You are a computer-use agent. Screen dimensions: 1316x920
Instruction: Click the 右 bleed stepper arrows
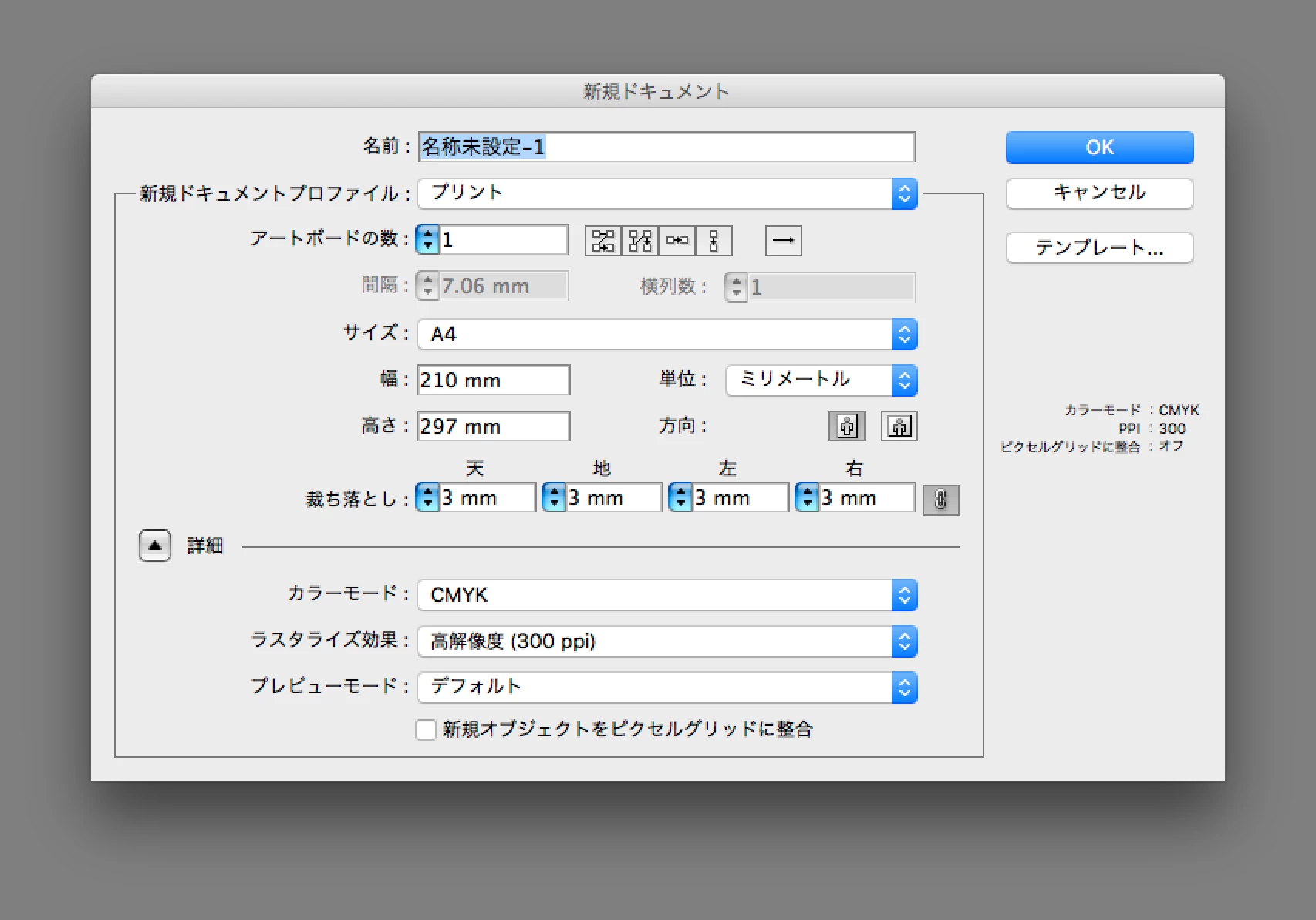(x=807, y=498)
